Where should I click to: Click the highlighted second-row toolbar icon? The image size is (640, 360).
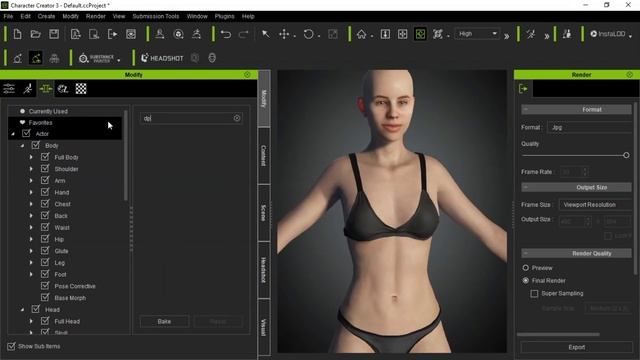[36, 58]
